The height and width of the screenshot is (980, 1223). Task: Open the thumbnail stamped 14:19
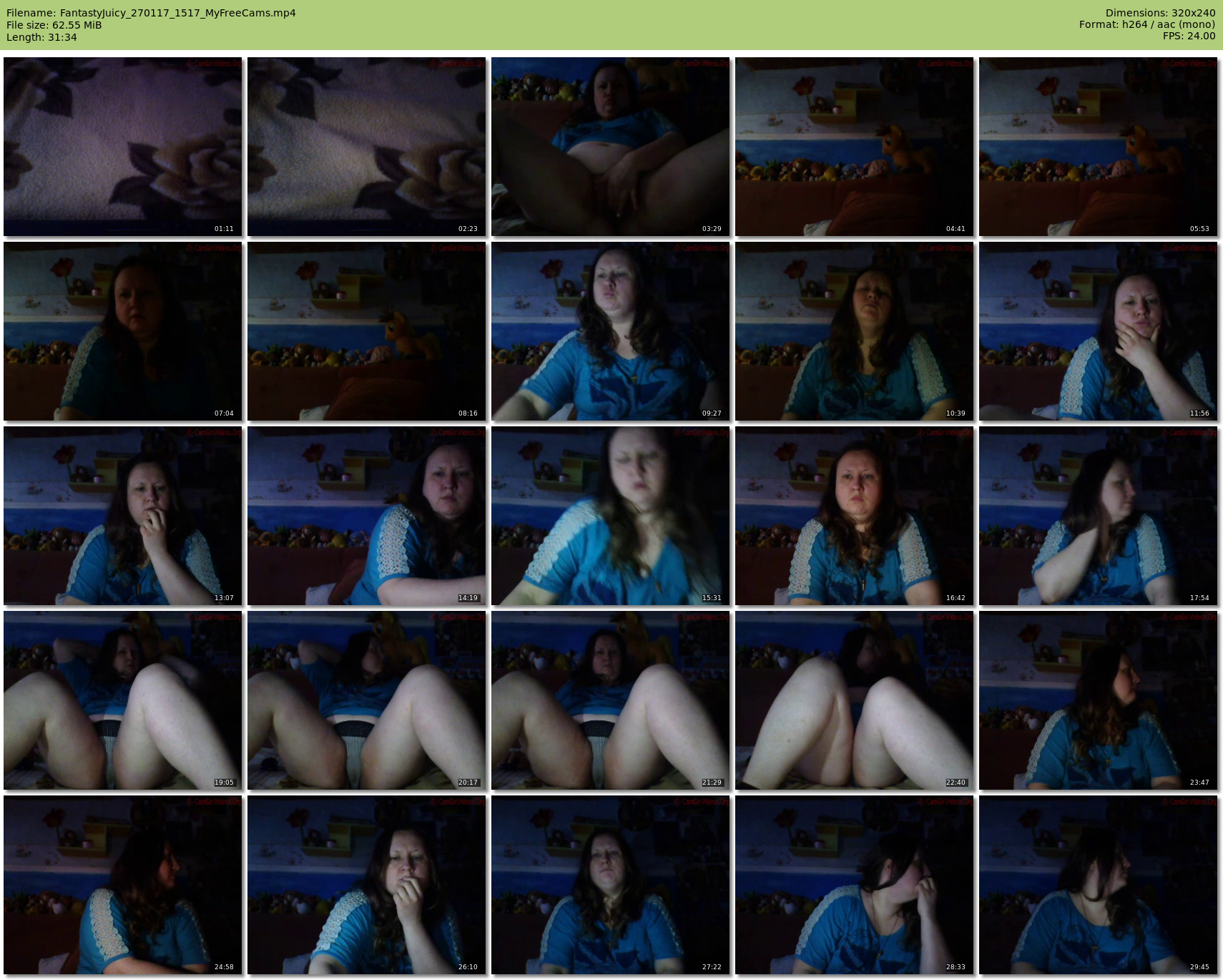click(x=367, y=516)
